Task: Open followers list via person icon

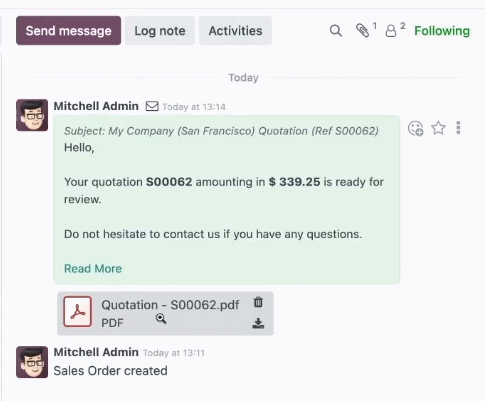Action: point(391,31)
